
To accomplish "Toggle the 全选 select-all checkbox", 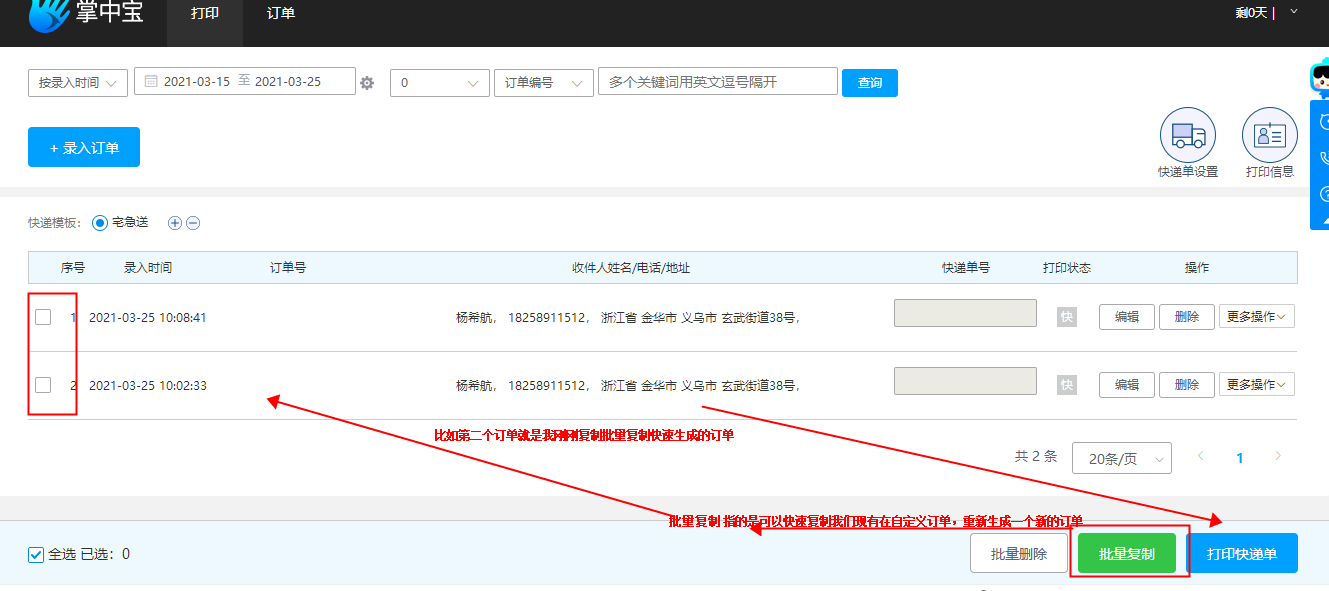I will coord(36,554).
